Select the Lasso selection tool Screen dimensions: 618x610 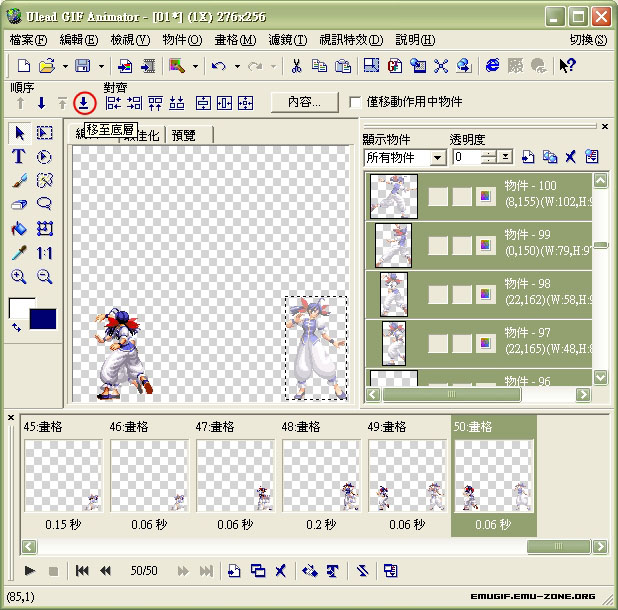coord(44,204)
